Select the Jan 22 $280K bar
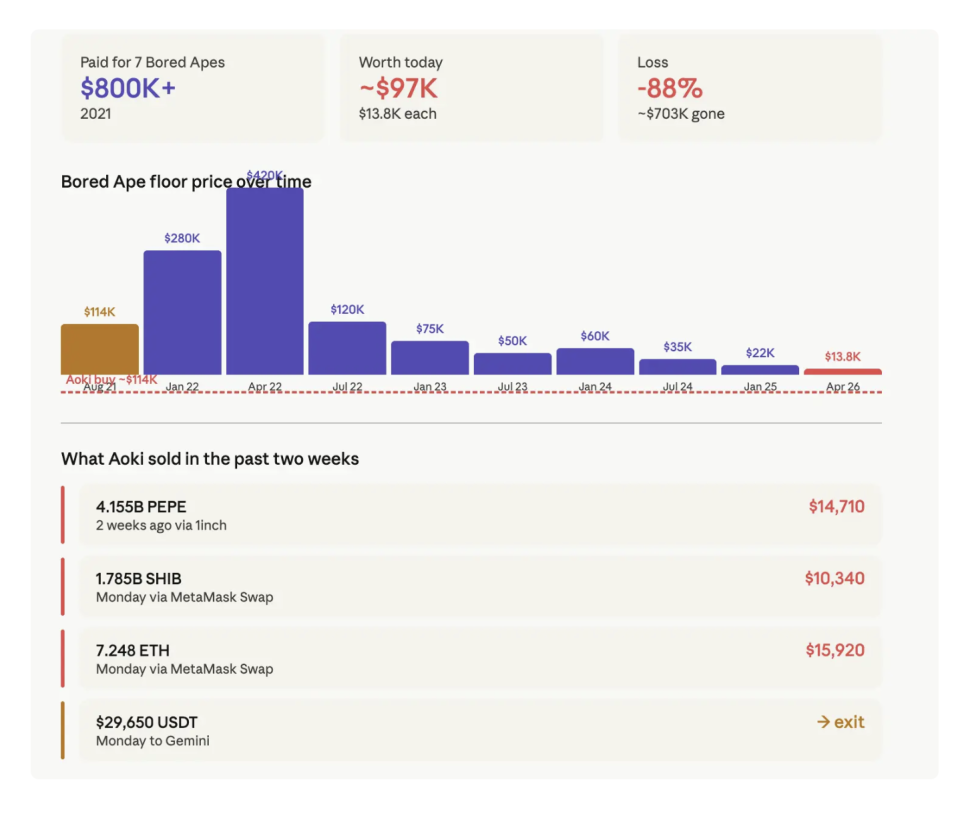Viewport: 960px width, 816px height. click(182, 312)
